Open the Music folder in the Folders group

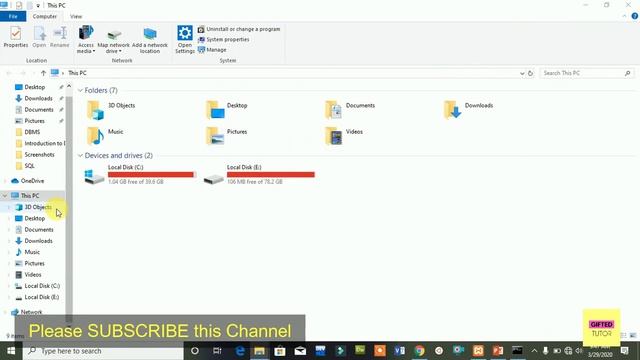click(x=105, y=136)
